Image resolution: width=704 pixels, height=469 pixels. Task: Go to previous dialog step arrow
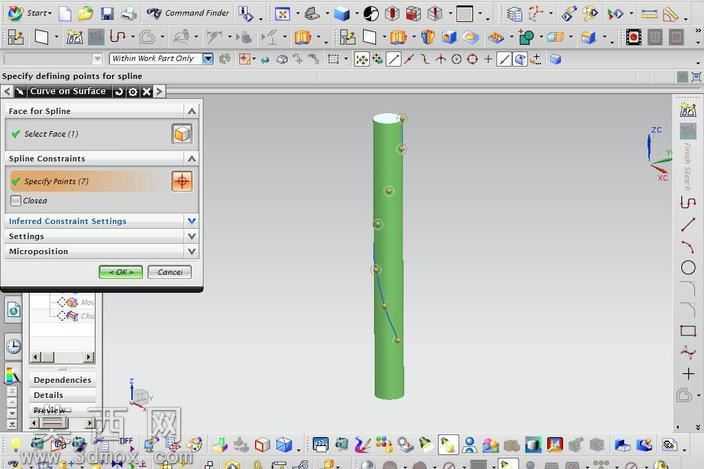pos(7,92)
